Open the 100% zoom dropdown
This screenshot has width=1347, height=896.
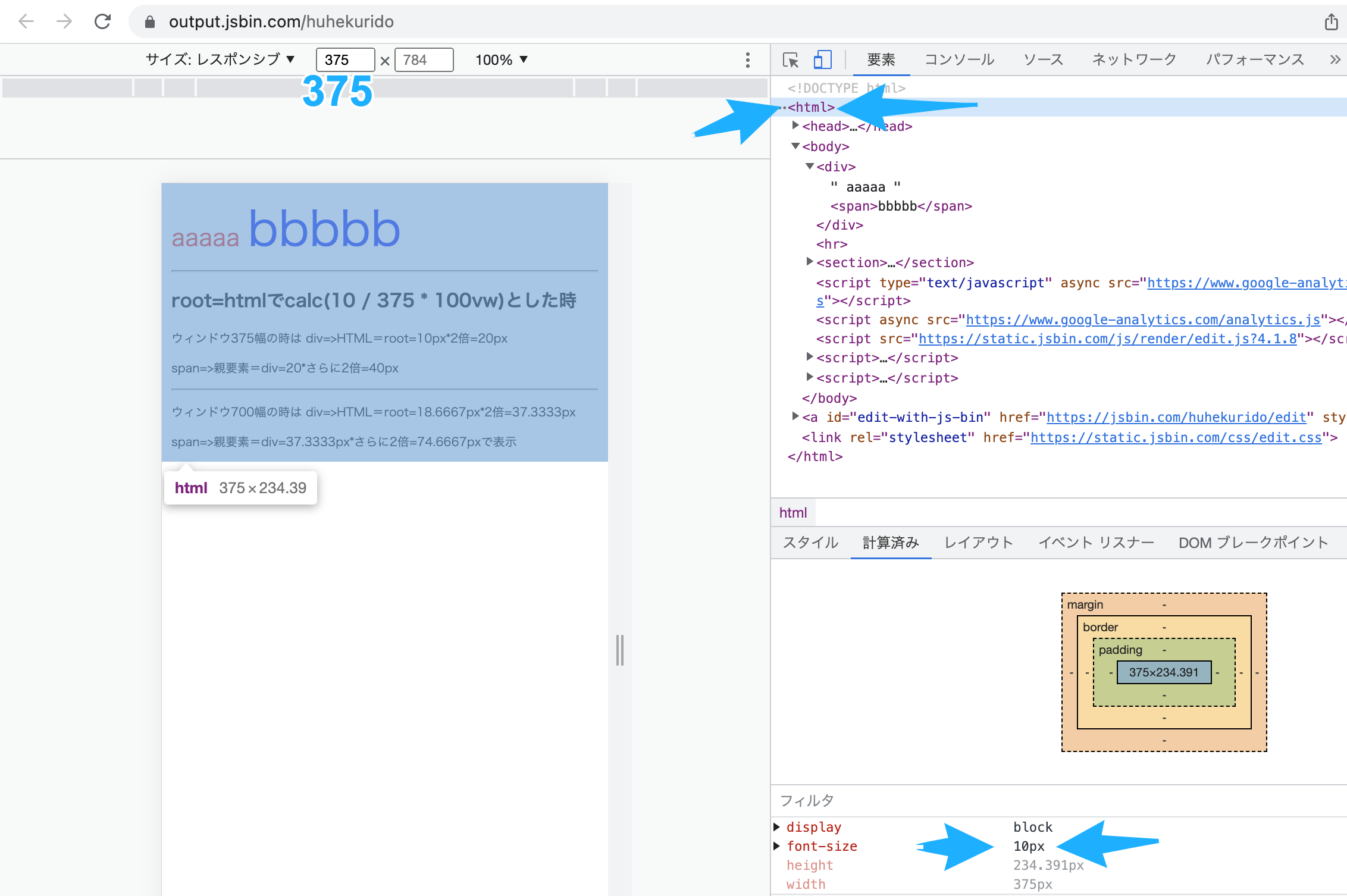tap(501, 59)
